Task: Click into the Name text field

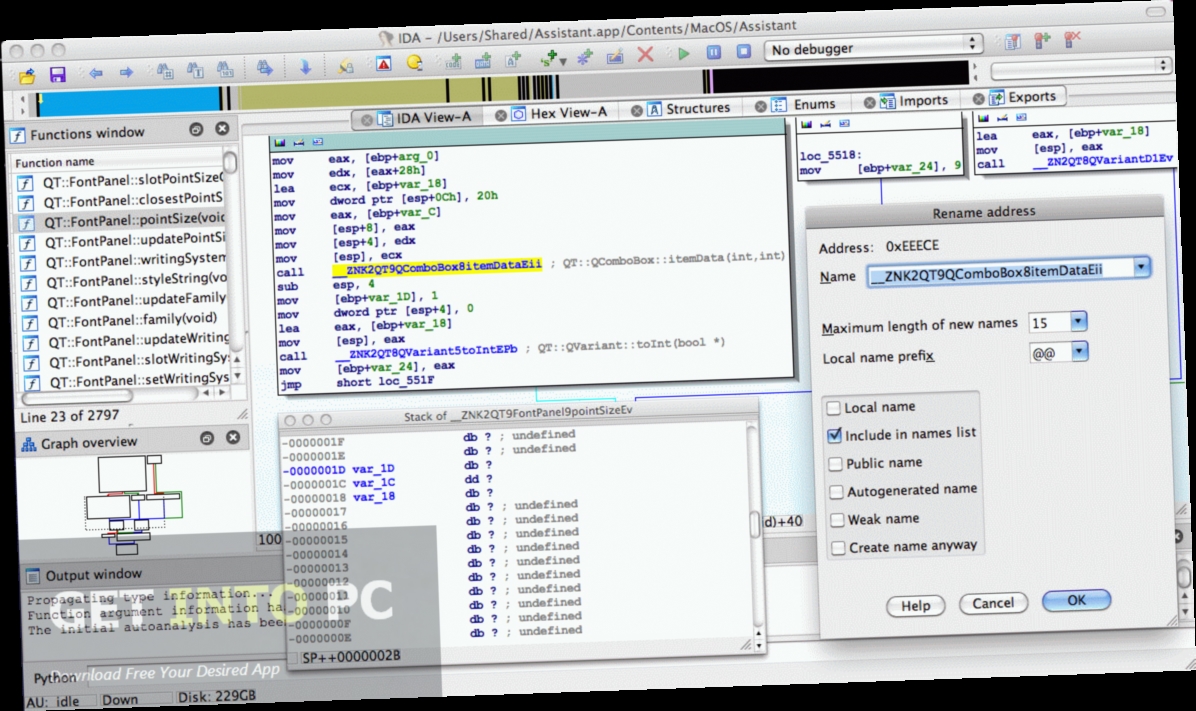Action: [999, 272]
